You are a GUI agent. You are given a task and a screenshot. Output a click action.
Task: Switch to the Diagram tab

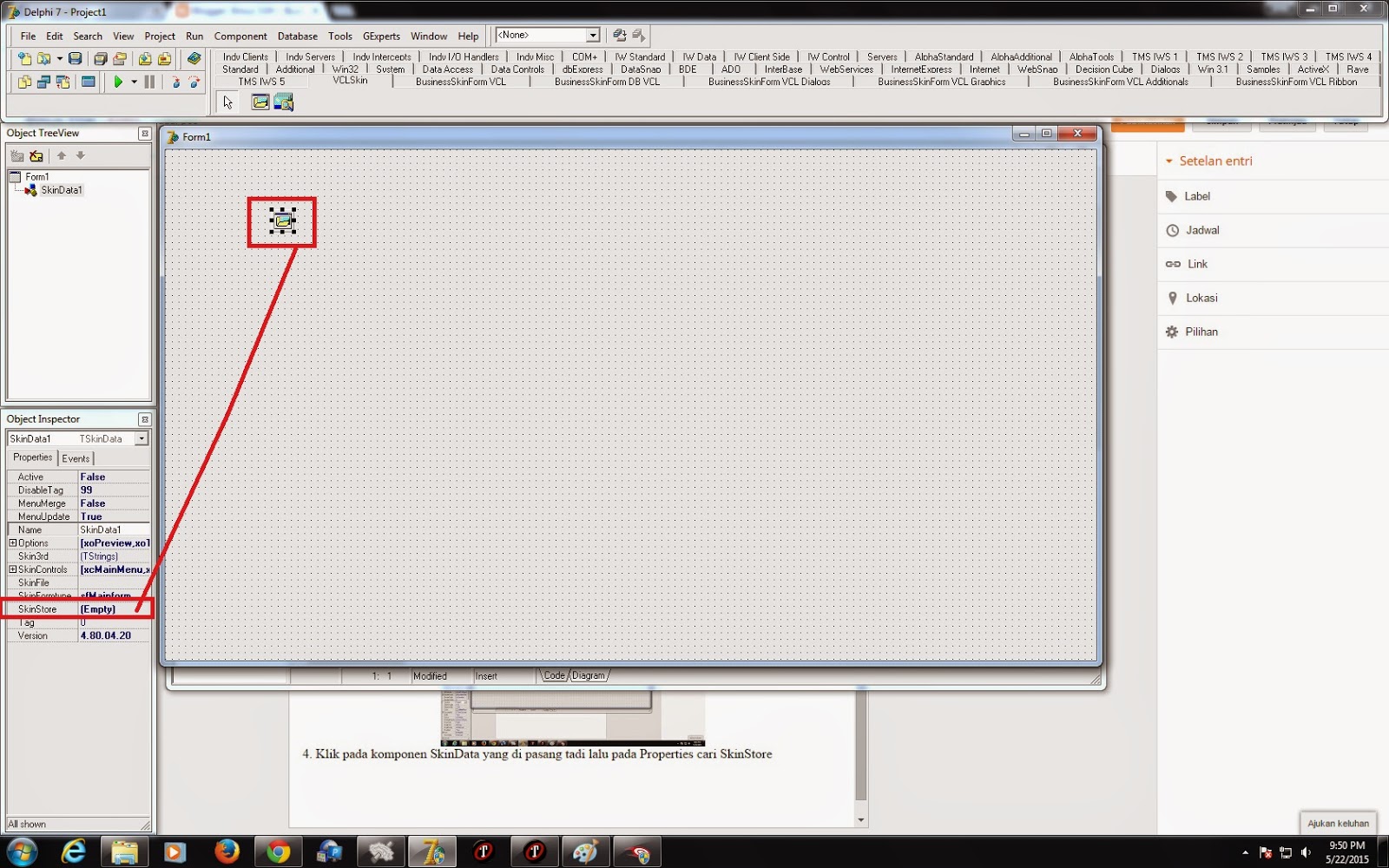589,676
